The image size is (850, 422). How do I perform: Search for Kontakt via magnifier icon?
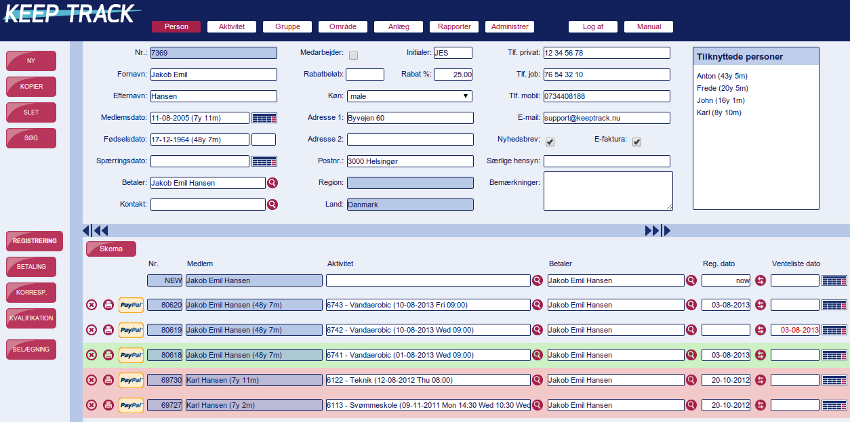272,204
